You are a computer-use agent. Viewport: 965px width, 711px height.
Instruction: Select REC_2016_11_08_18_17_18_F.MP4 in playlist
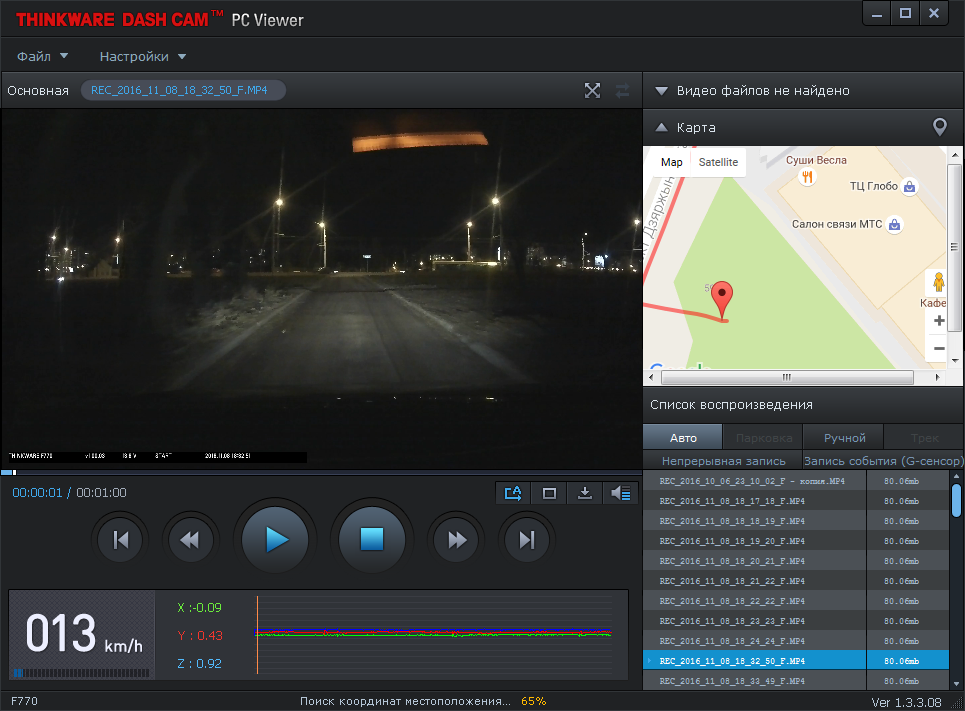[795, 501]
